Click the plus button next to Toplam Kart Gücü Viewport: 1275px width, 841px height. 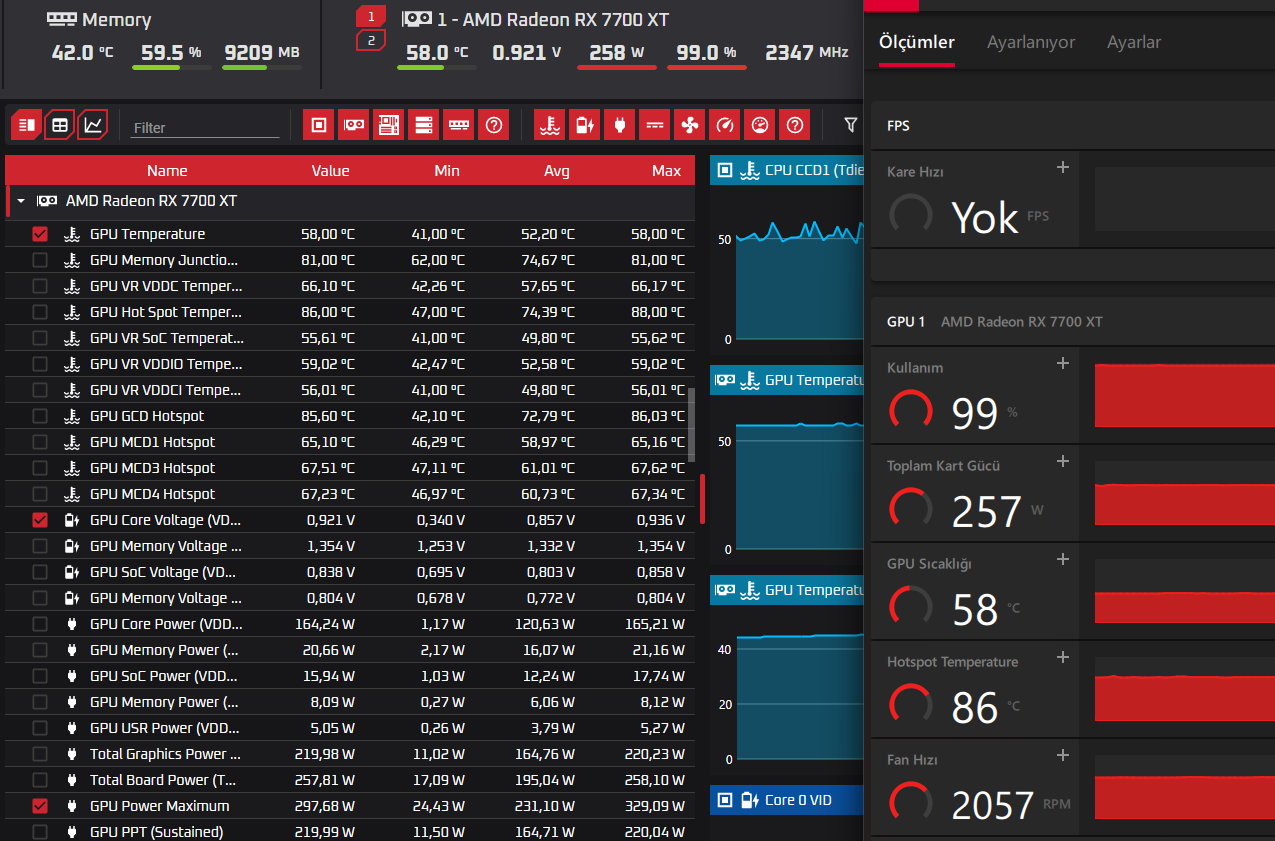(x=1063, y=461)
